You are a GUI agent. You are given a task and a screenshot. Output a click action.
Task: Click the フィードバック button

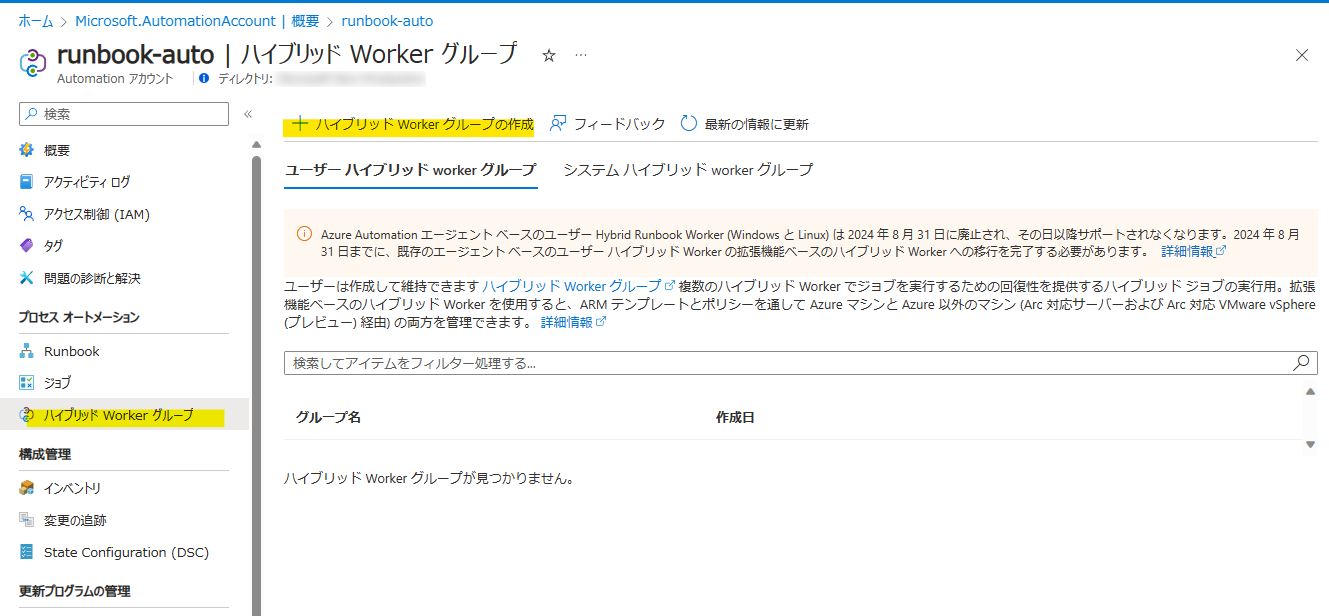(607, 124)
